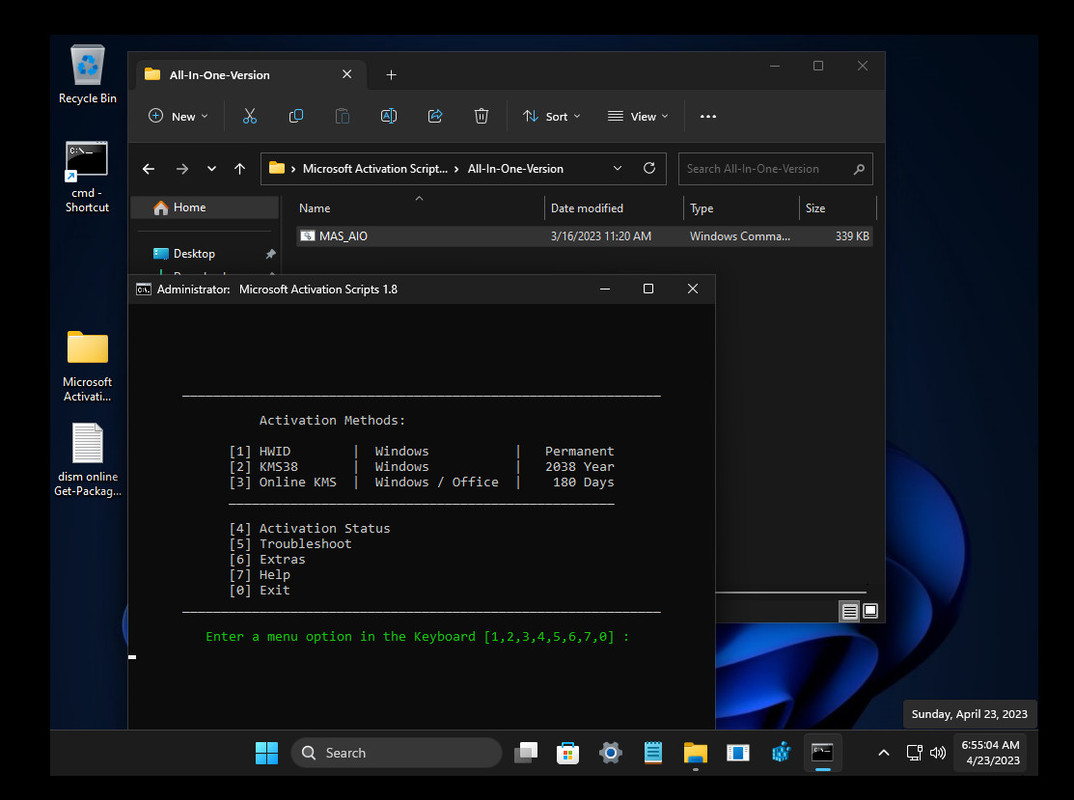Click the command prompt taskbar icon
Screen dimensions: 1074x800
pos(822,753)
